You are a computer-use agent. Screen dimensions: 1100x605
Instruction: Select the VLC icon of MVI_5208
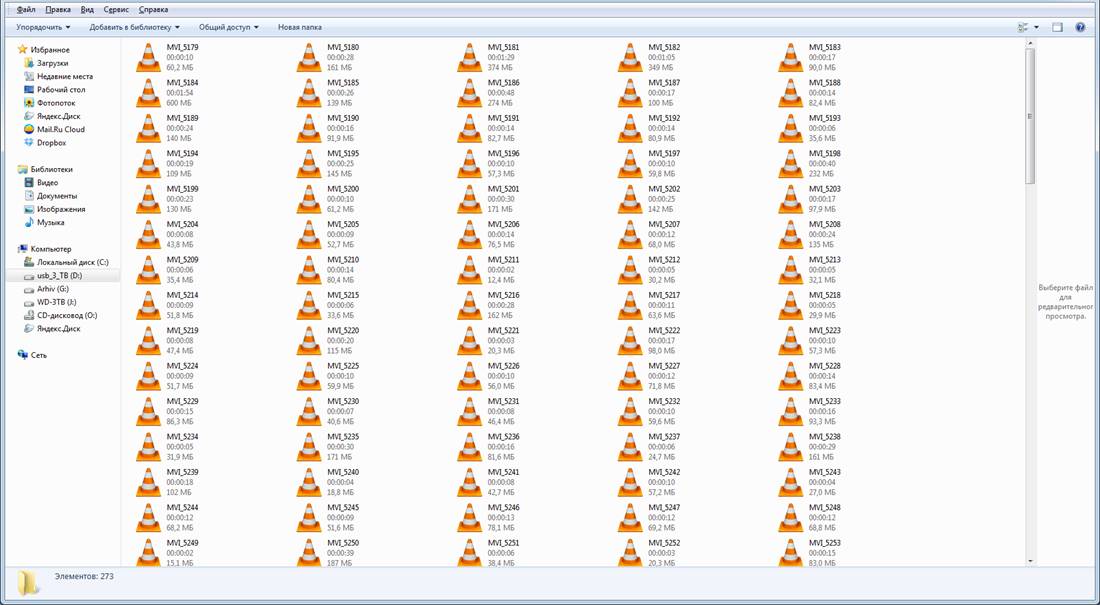pyautogui.click(x=791, y=234)
